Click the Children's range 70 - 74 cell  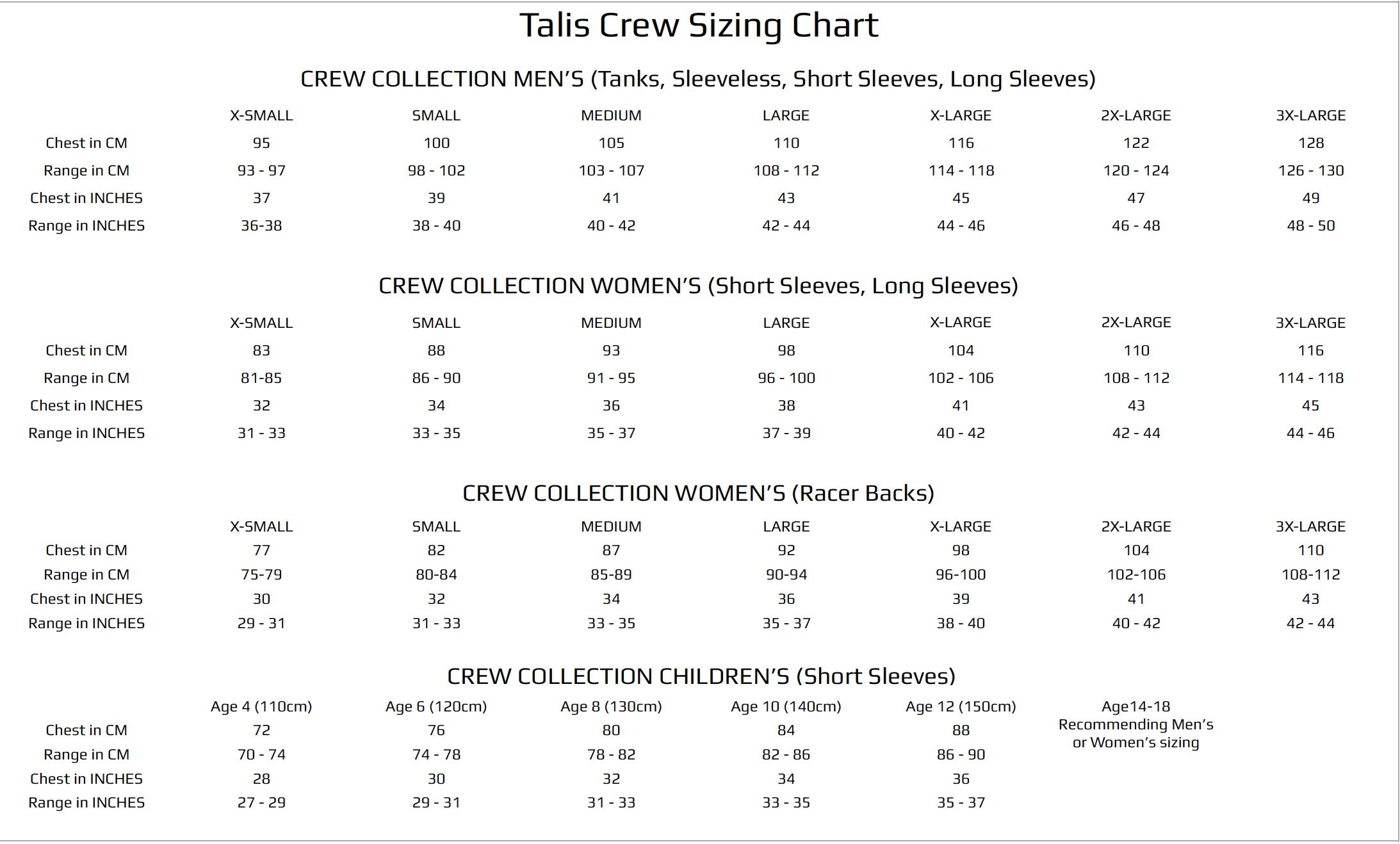click(x=261, y=754)
